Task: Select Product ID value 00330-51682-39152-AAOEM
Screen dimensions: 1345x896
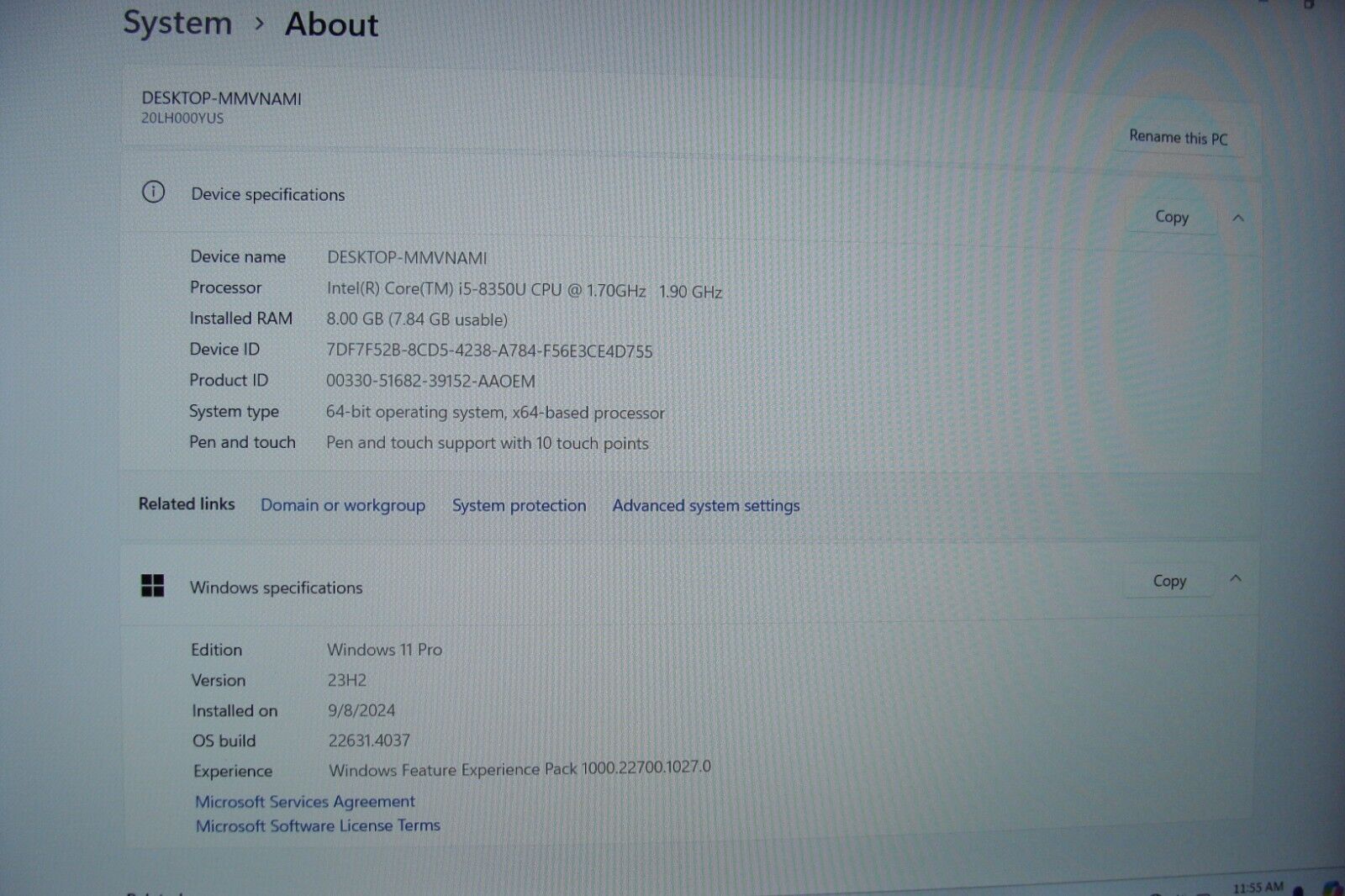Action: (430, 381)
